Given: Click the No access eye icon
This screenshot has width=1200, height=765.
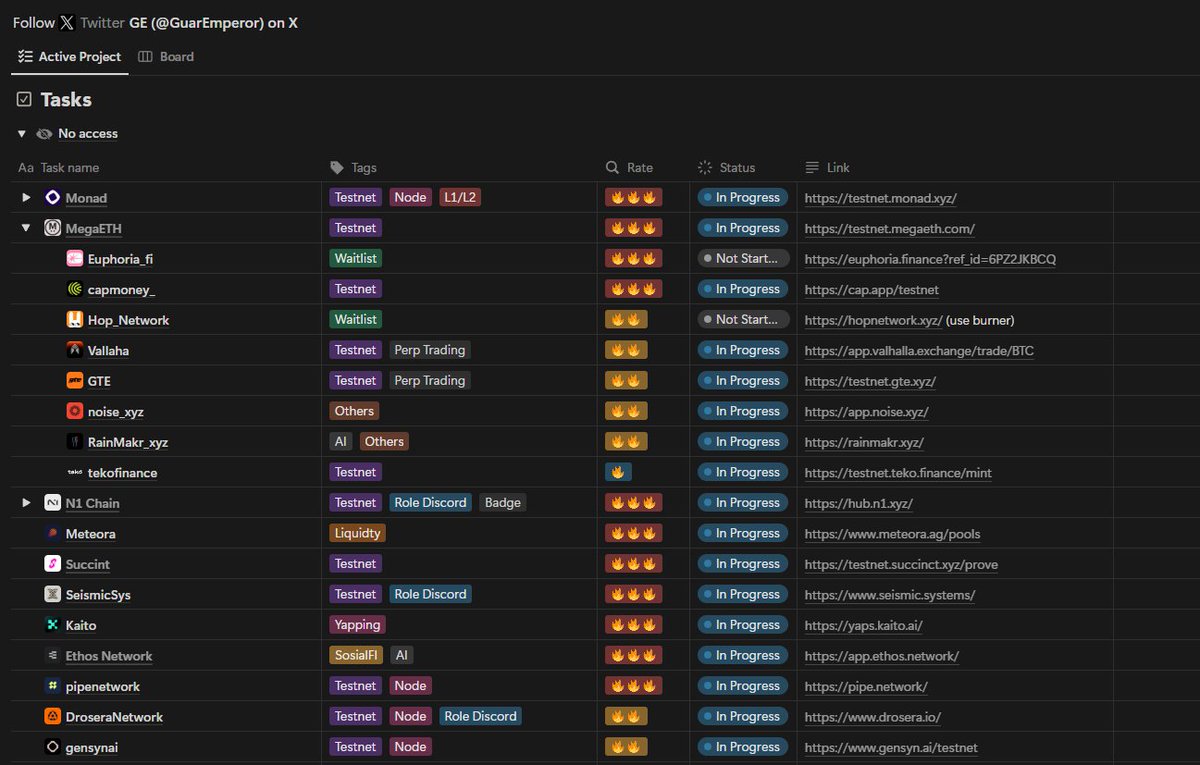Looking at the screenshot, I should pos(44,134).
